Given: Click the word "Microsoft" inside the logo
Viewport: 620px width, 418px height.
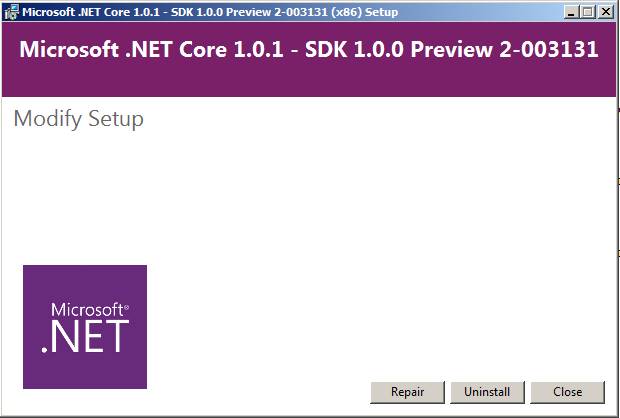Looking at the screenshot, I should coord(85,310).
